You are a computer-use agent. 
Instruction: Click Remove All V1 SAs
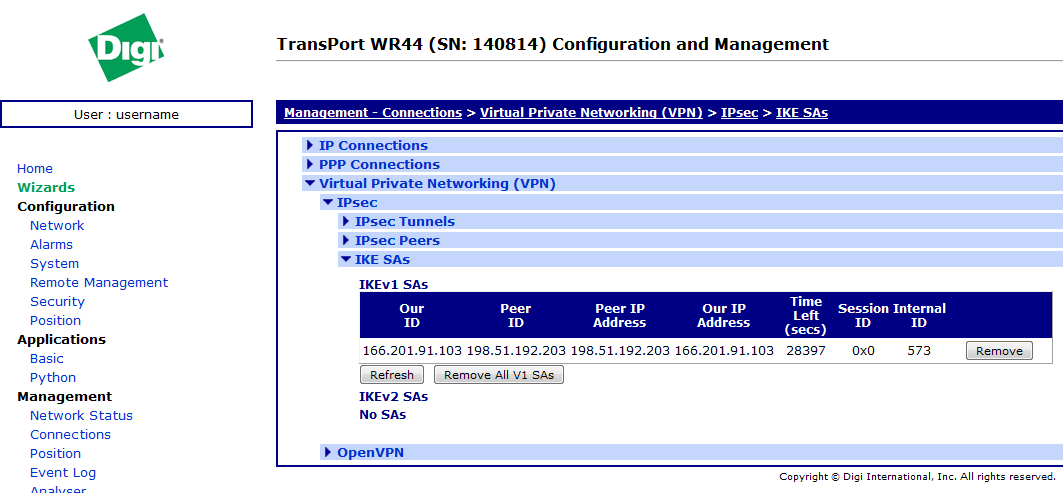pyautogui.click(x=499, y=375)
